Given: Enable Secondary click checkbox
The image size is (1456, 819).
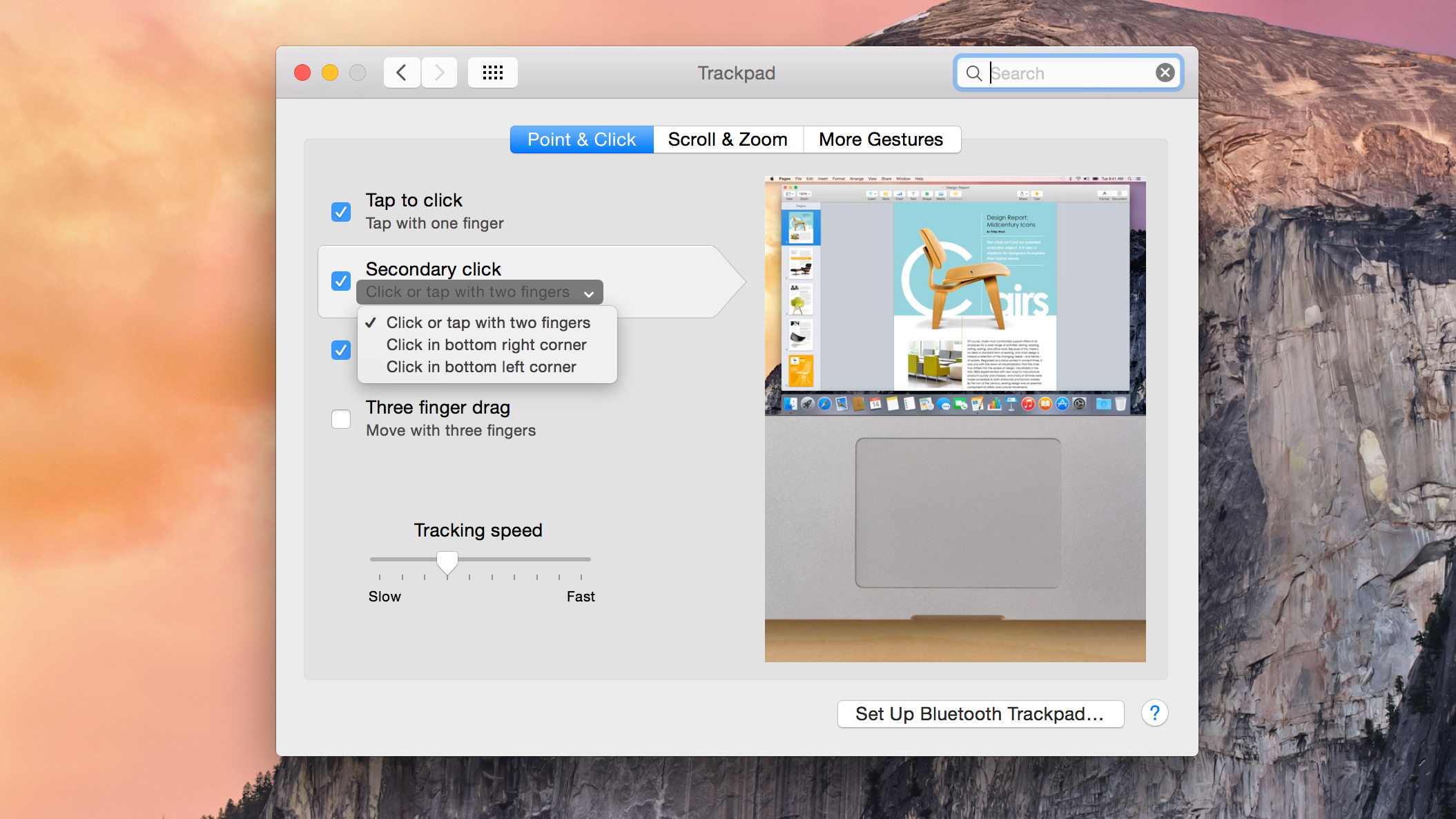Looking at the screenshot, I should point(341,279).
